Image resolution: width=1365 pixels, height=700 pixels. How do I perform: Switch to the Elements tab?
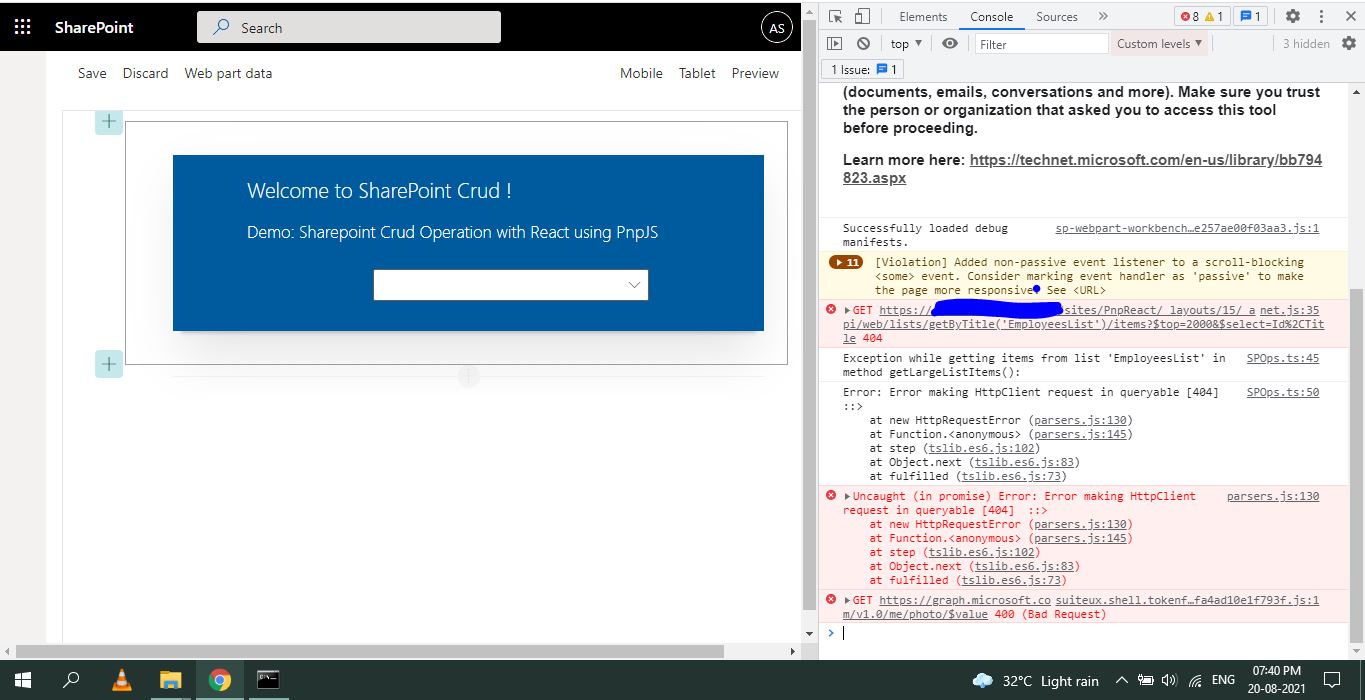(922, 16)
